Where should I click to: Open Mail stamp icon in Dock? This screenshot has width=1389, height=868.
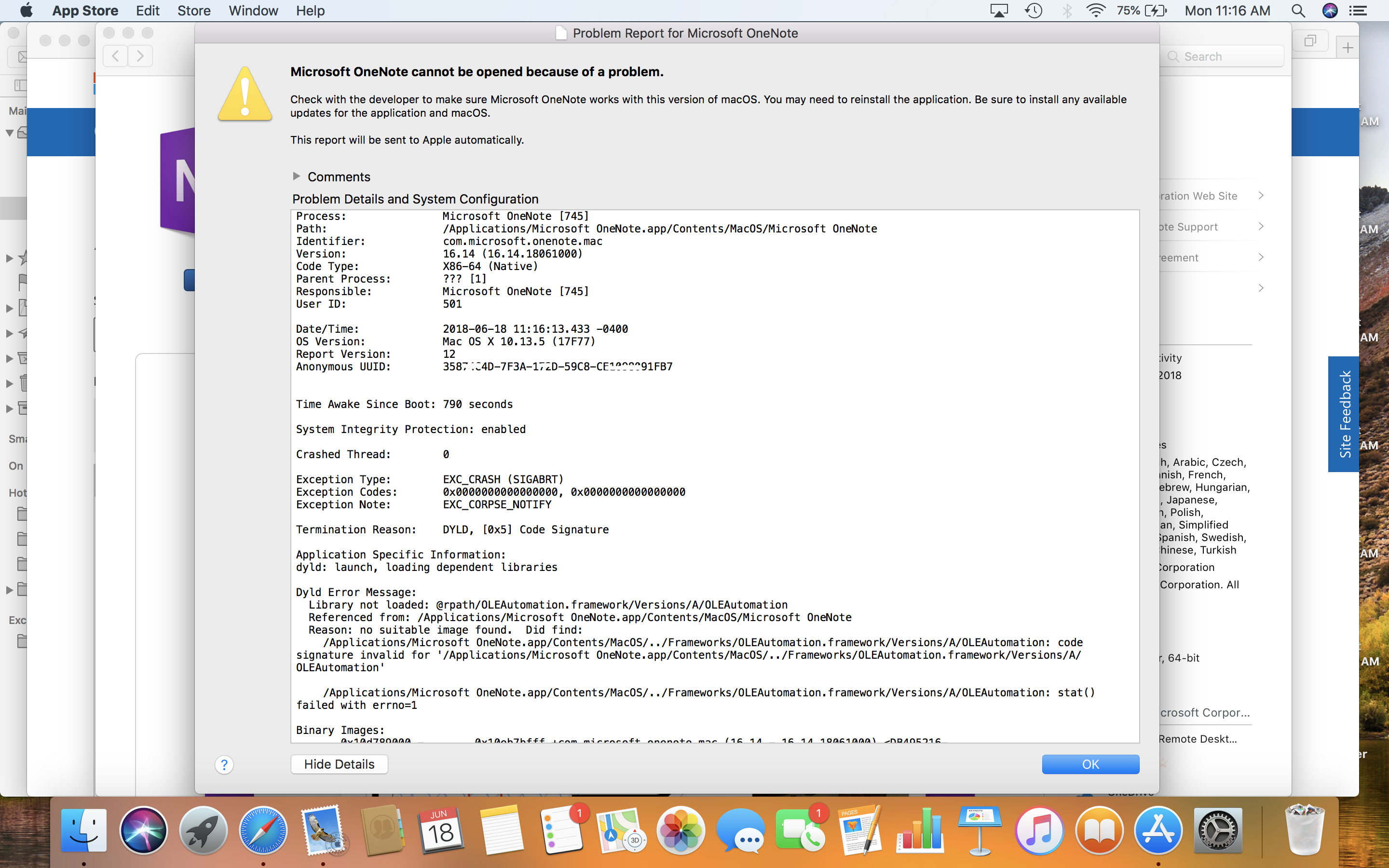[x=323, y=831]
